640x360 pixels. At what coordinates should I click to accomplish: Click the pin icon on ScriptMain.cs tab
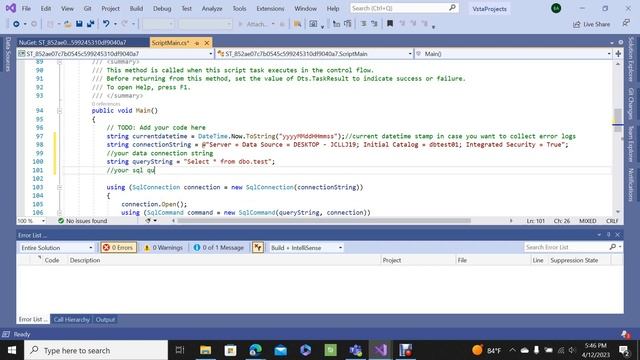[x=197, y=43]
